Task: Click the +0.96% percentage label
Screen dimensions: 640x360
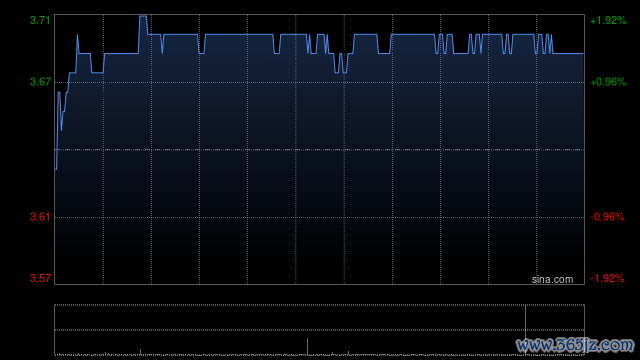Action: pos(608,82)
